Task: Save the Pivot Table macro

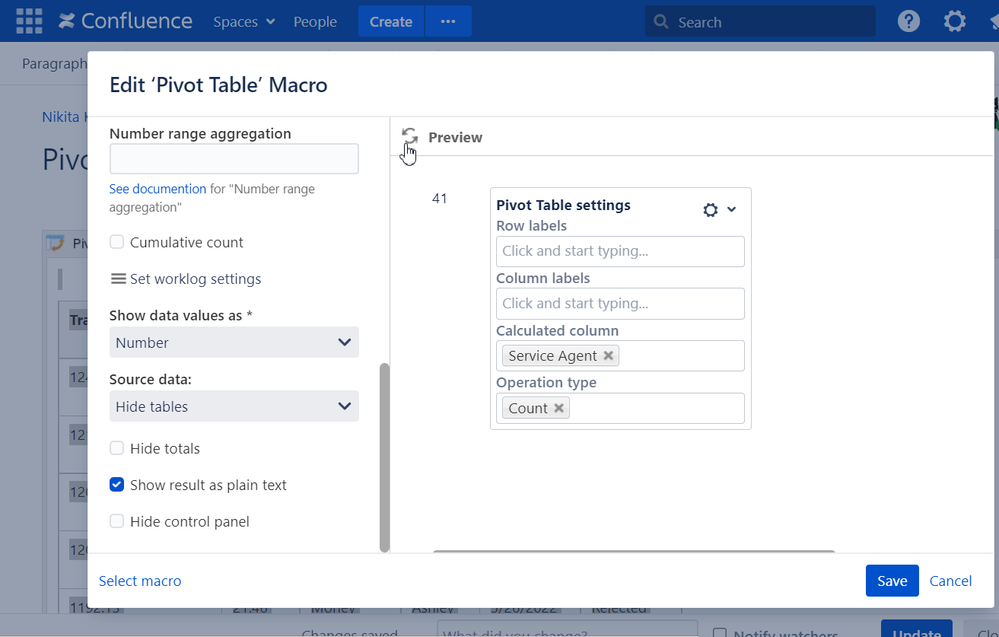Action: (892, 581)
